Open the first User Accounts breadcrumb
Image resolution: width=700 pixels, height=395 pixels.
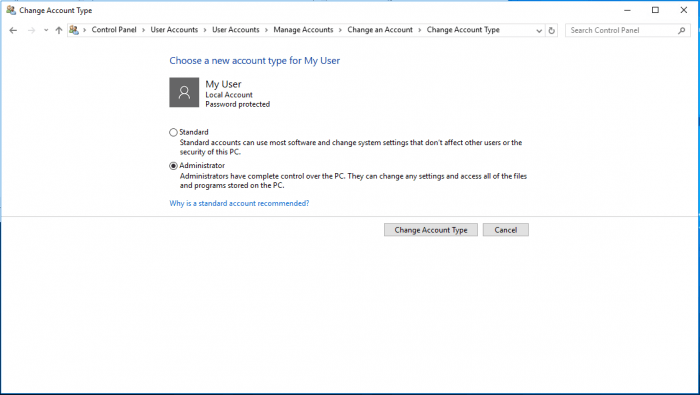tap(174, 30)
